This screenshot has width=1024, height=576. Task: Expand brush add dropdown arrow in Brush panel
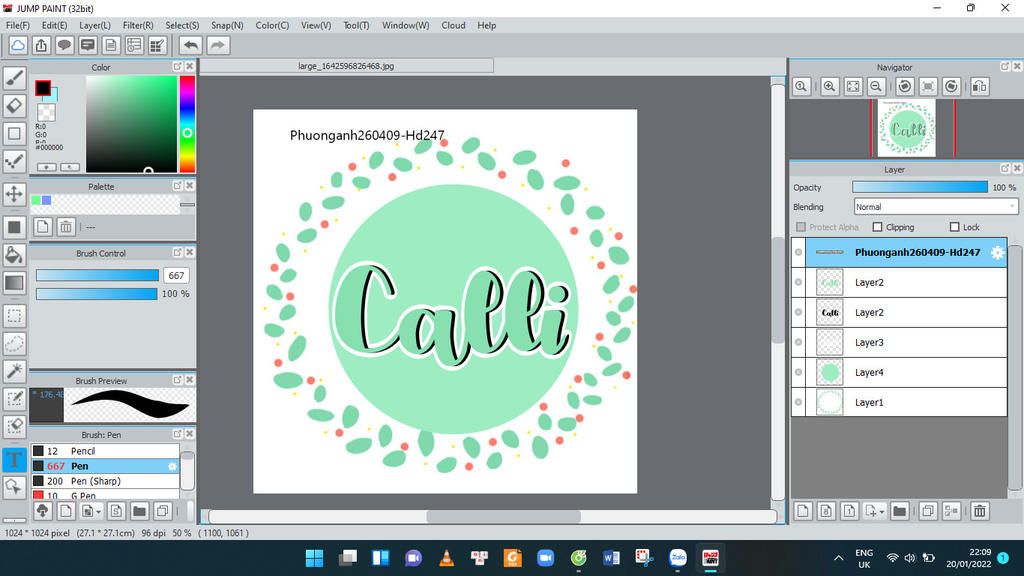99,512
